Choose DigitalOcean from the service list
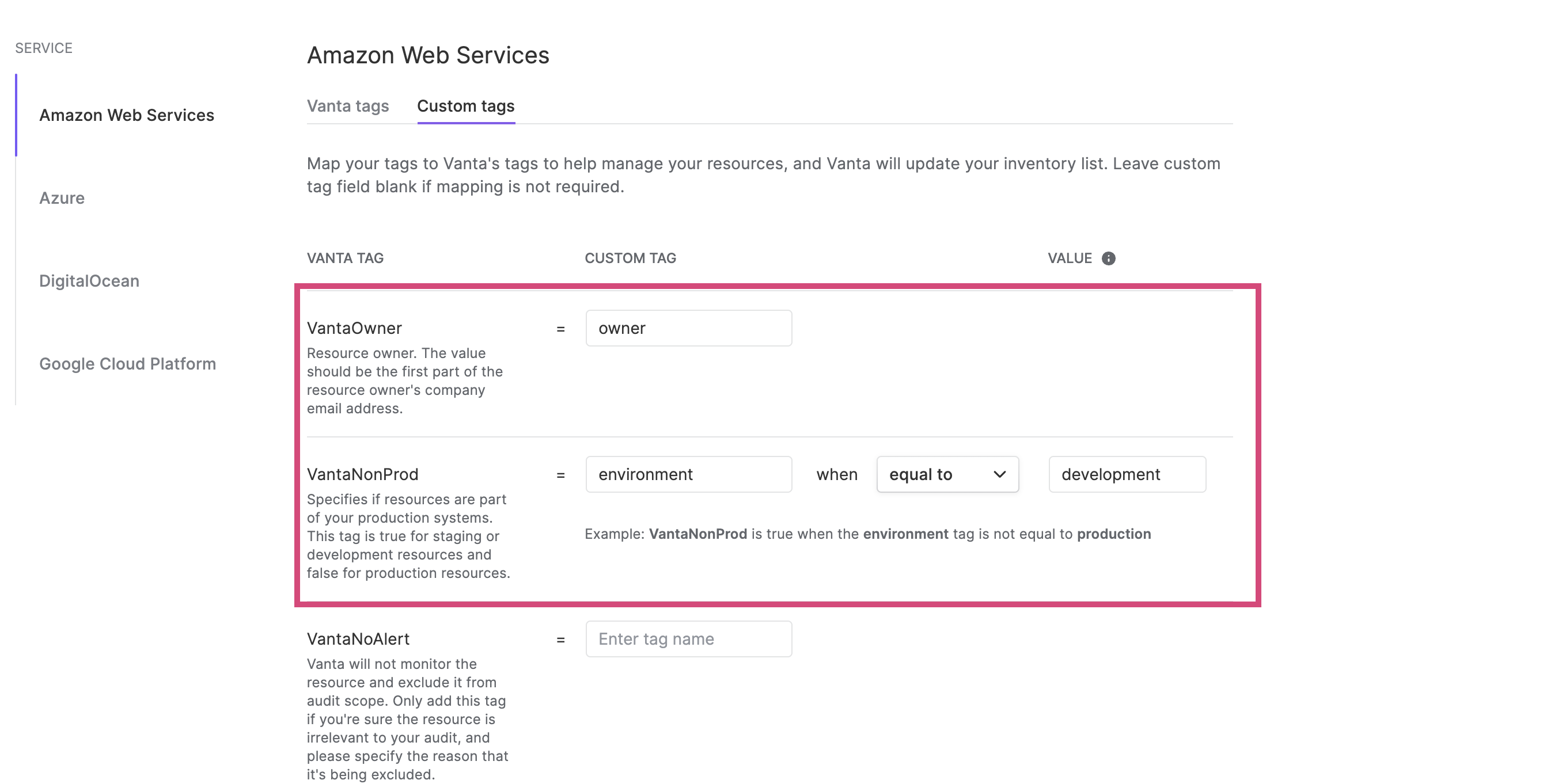Viewport: 1562px width, 784px height. [x=89, y=281]
